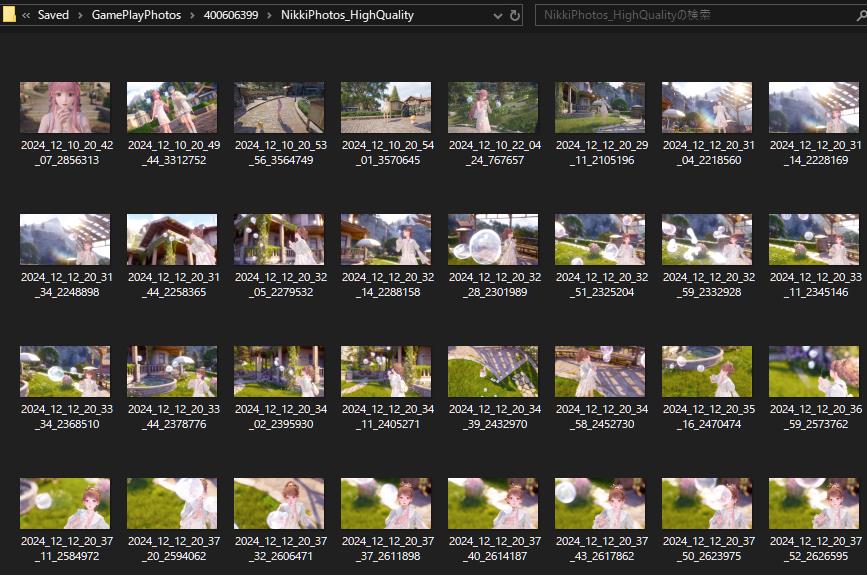Image resolution: width=867 pixels, height=575 pixels.
Task: Click the folder icon in address bar
Action: coord(8,15)
